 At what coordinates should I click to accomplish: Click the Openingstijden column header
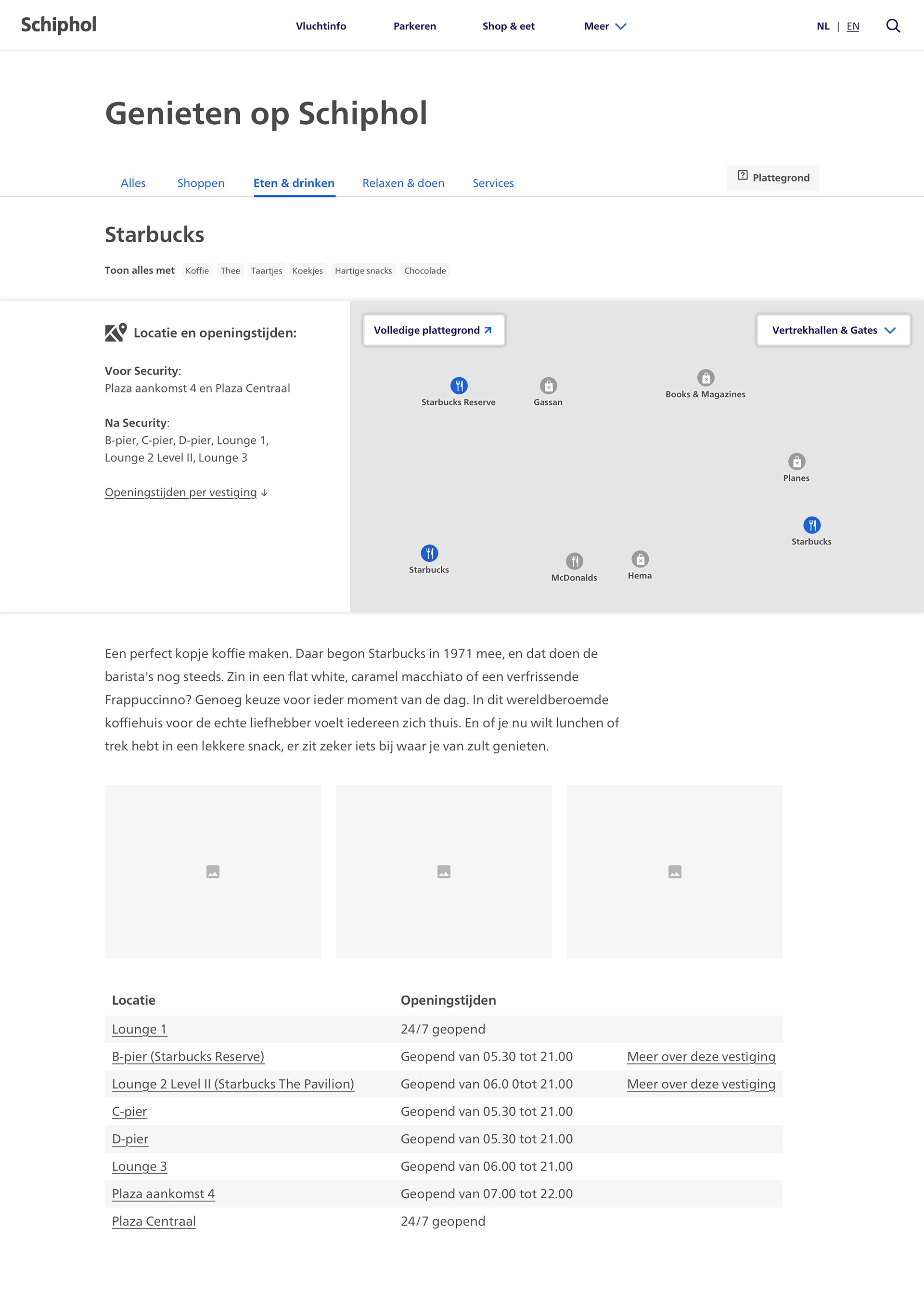[449, 1000]
